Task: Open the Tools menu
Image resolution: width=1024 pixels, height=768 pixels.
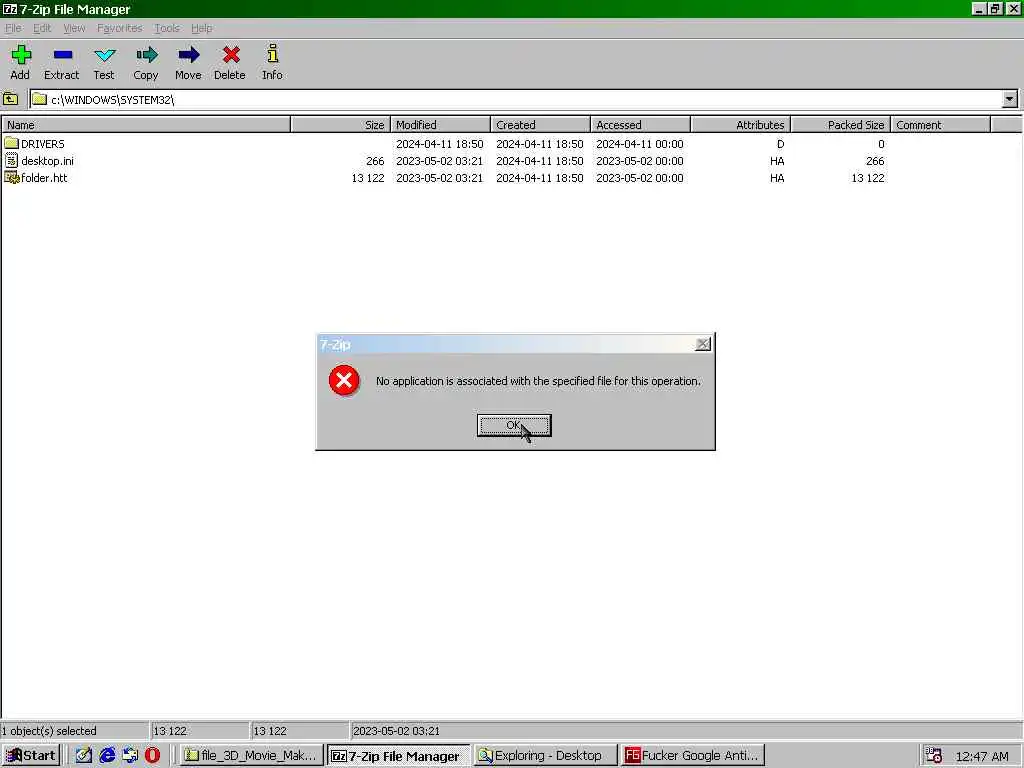Action: click(x=167, y=28)
